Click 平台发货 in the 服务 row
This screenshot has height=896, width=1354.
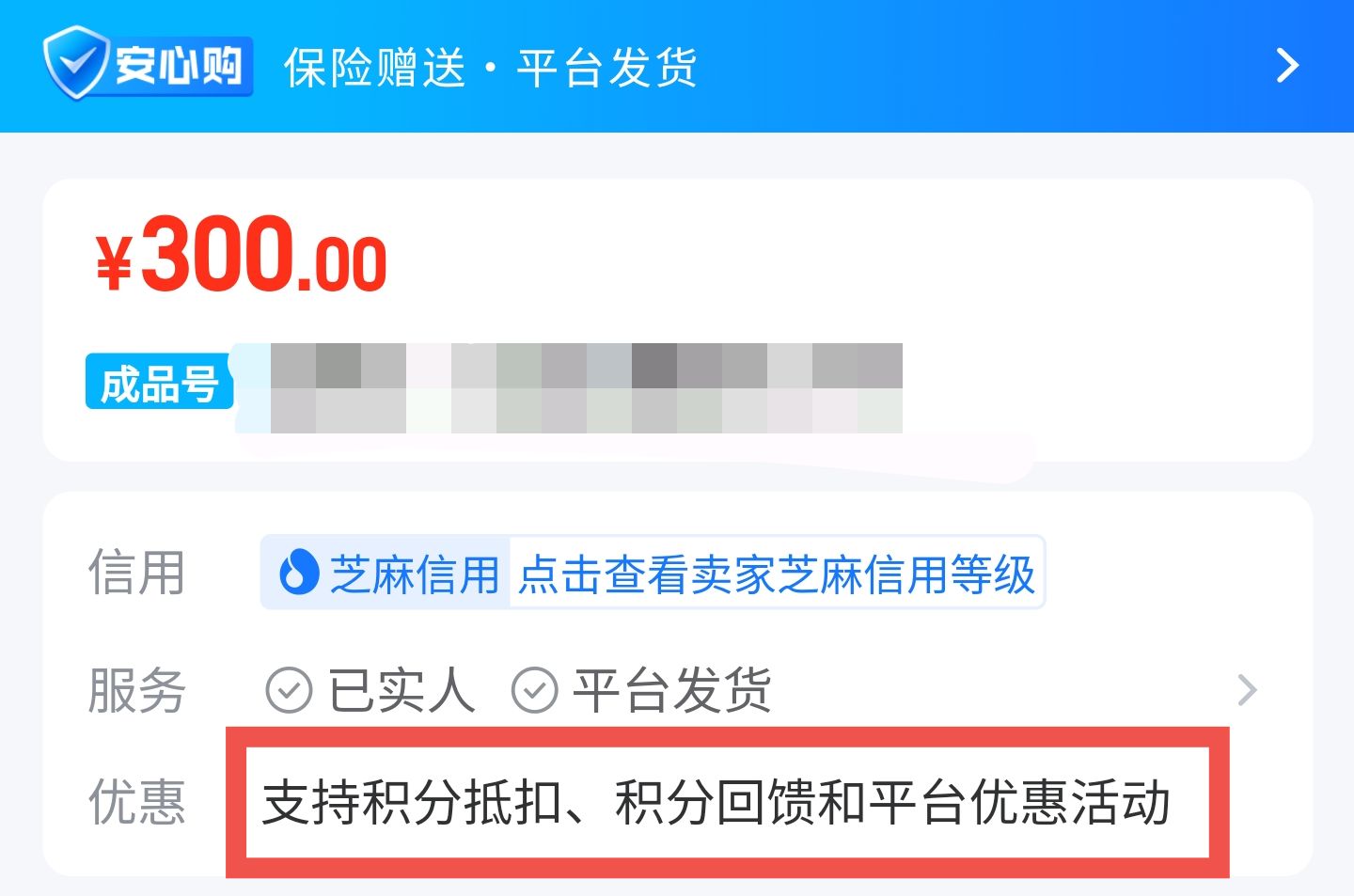672,690
